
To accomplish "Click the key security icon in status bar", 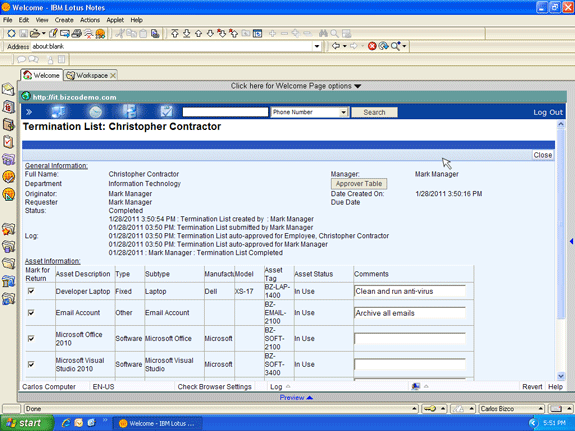I will coord(430,409).
